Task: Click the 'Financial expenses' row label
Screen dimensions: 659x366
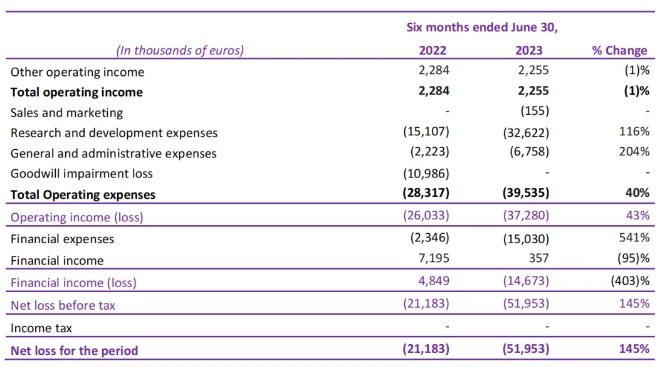Action: pos(62,239)
